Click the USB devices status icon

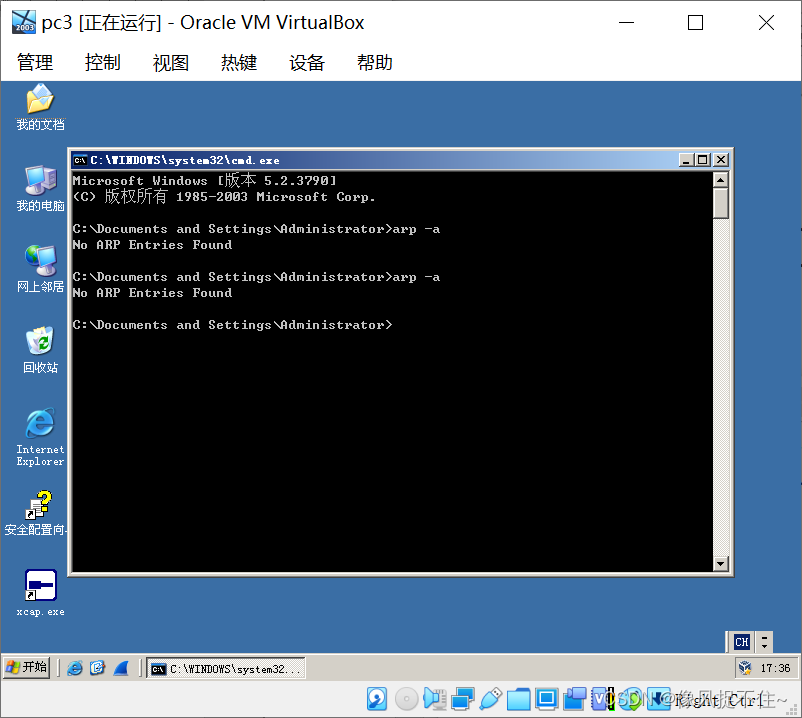tap(491, 699)
